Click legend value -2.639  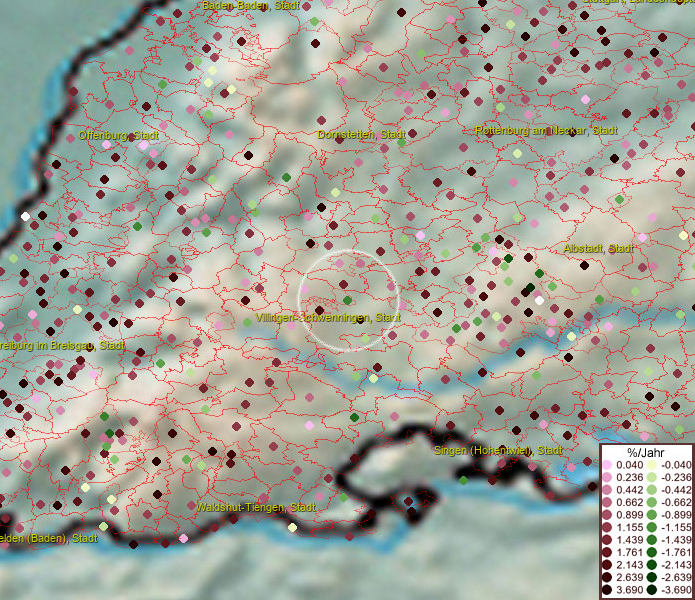tap(676, 577)
